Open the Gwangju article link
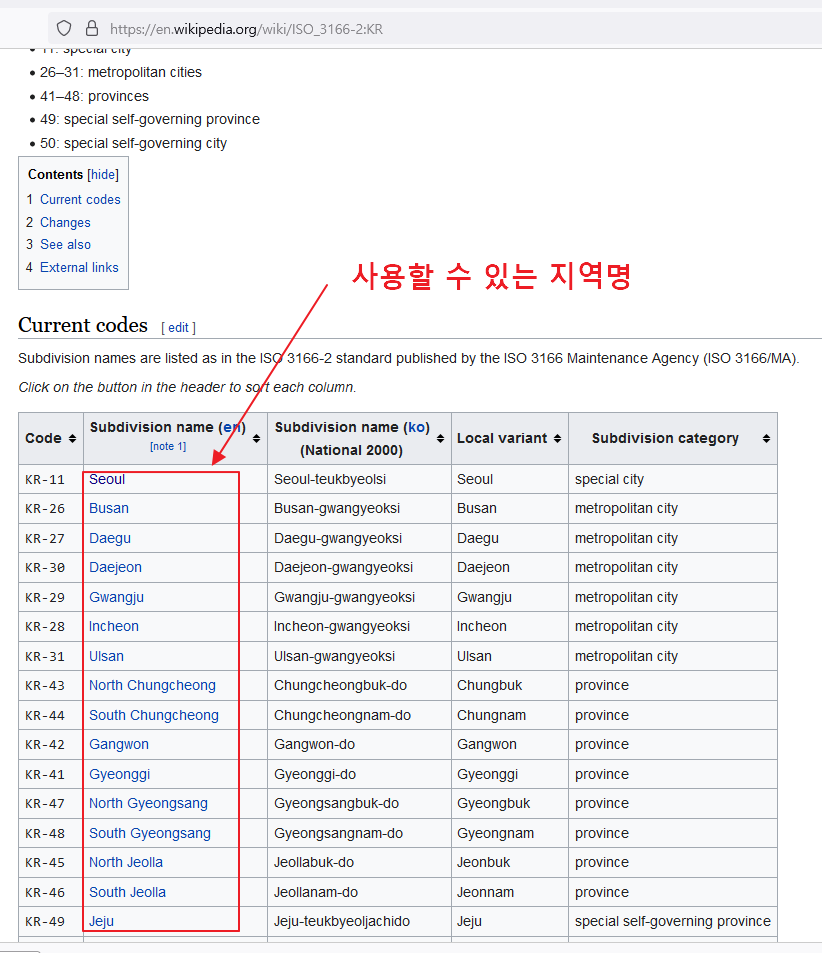This screenshot has width=822, height=953. pos(117,597)
